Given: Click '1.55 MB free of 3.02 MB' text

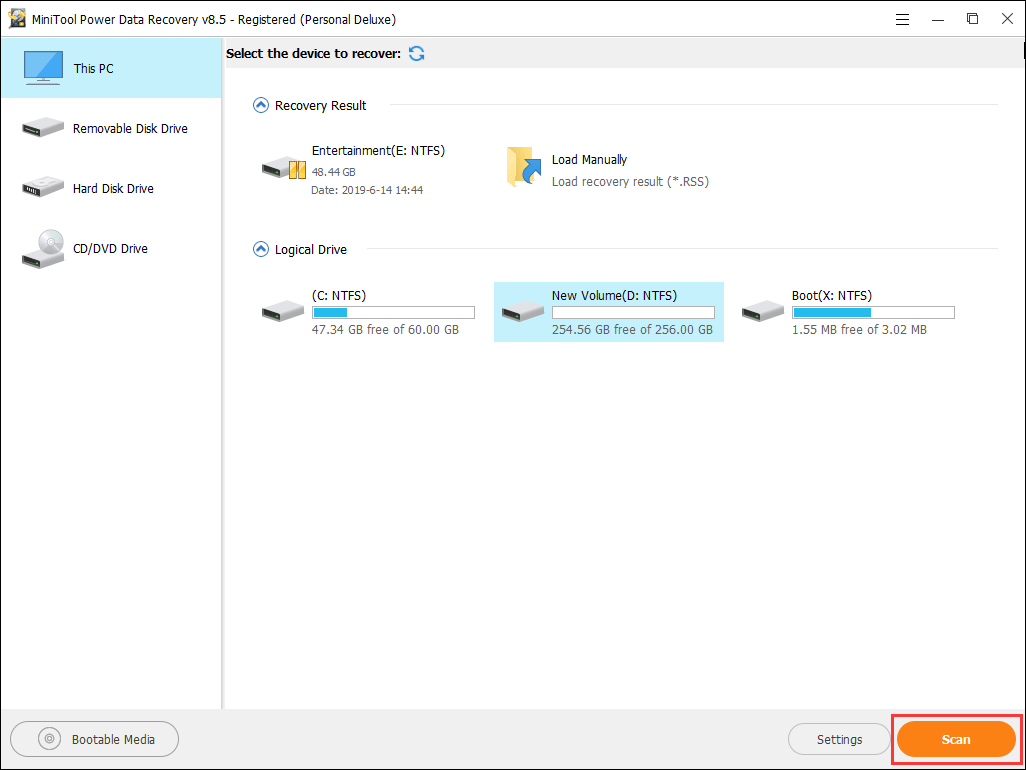Looking at the screenshot, I should point(859,330).
